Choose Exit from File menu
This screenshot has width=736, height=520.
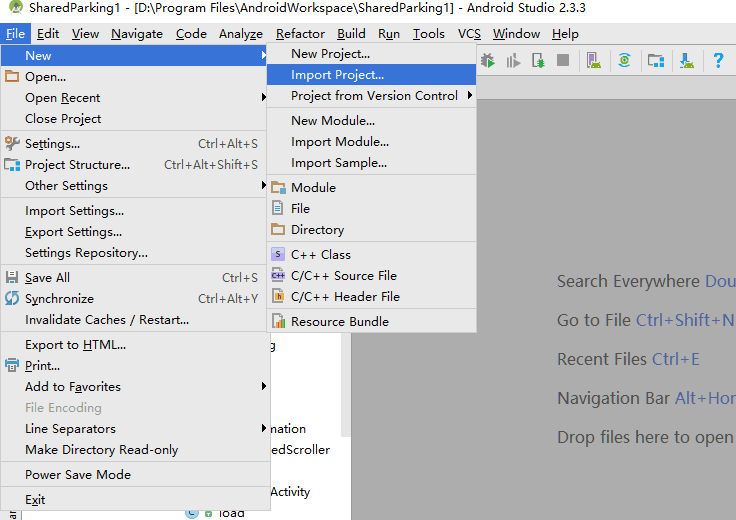coord(136,499)
